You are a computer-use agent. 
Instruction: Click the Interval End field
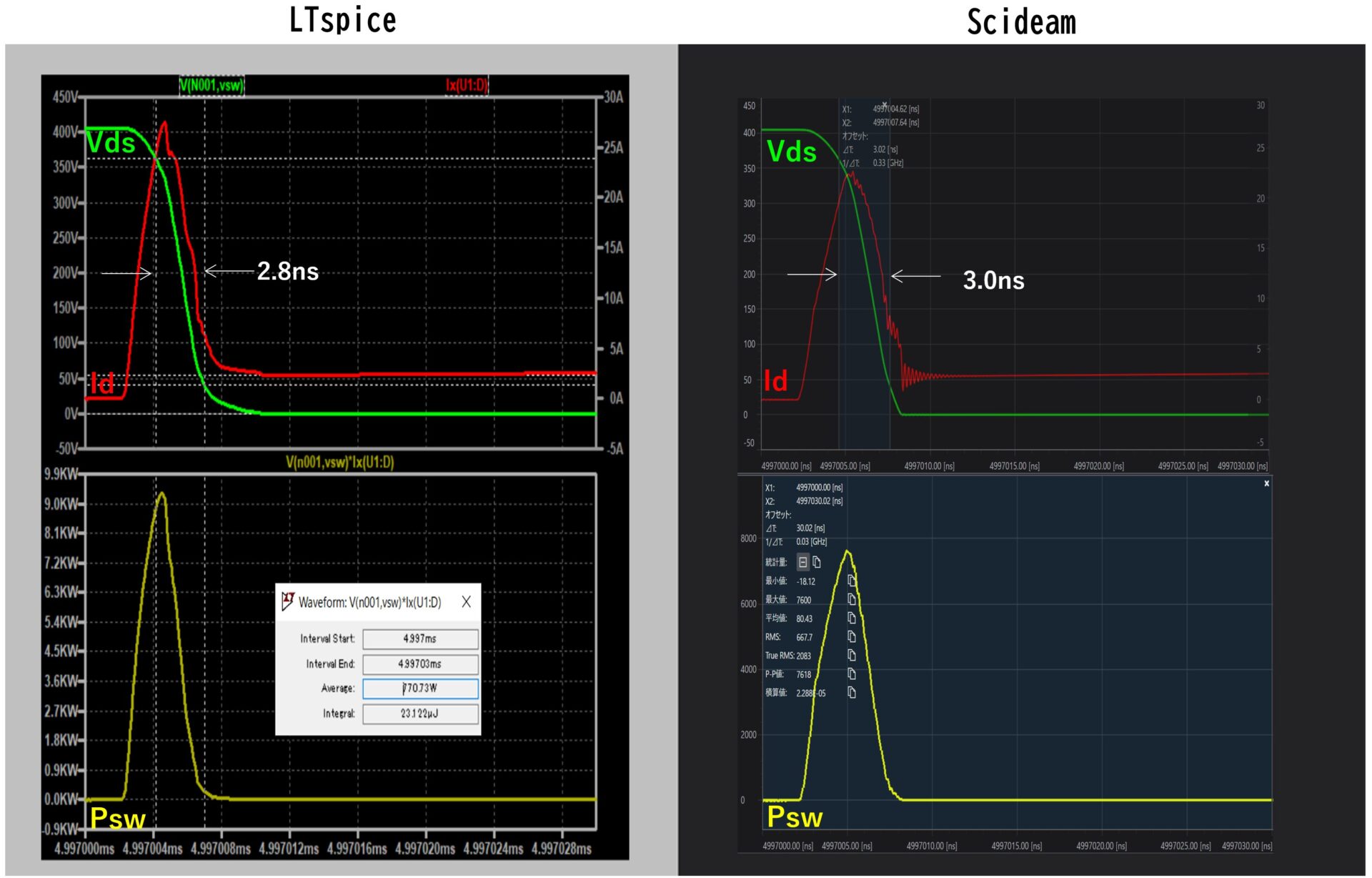click(420, 664)
